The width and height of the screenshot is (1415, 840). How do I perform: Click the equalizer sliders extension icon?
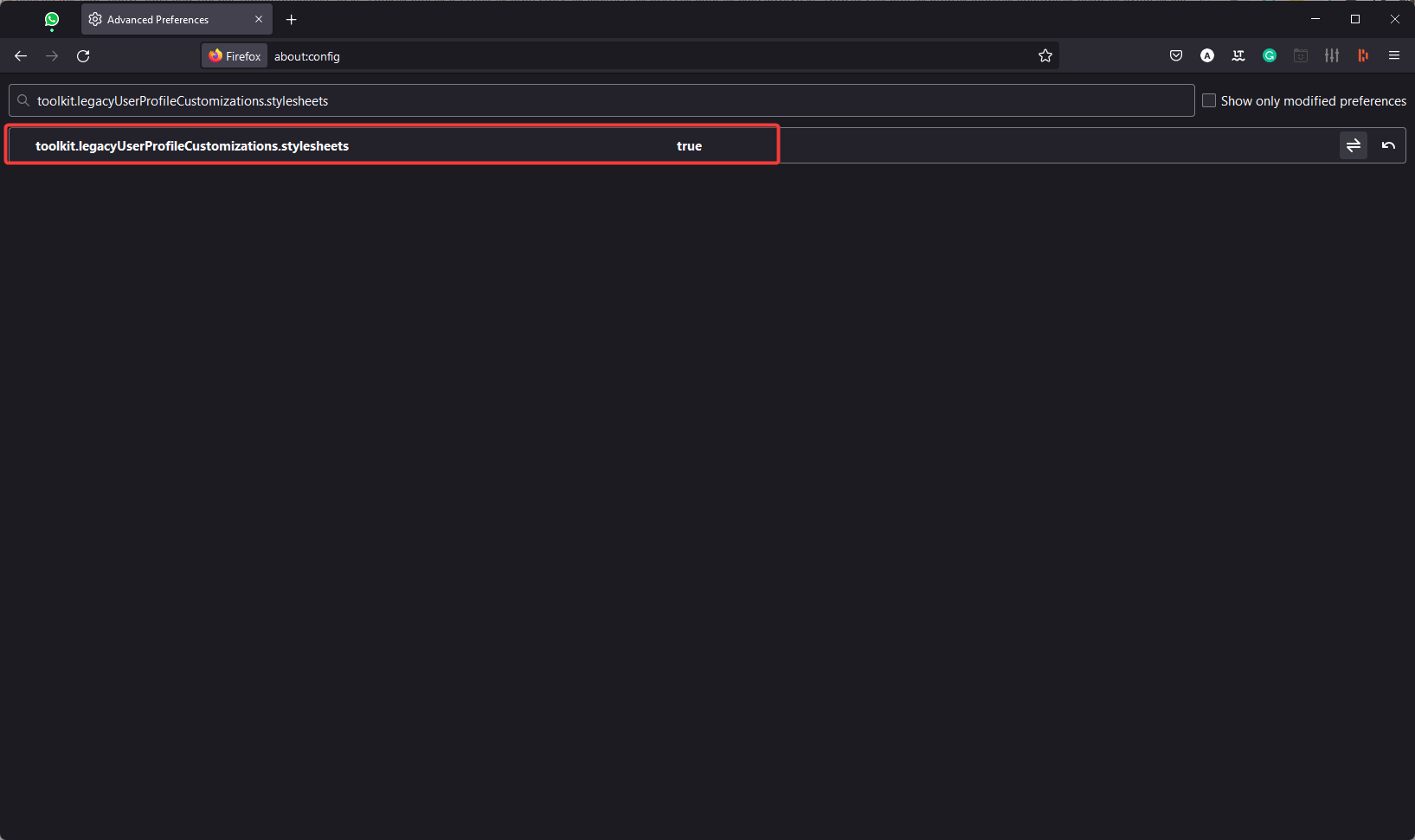point(1332,55)
